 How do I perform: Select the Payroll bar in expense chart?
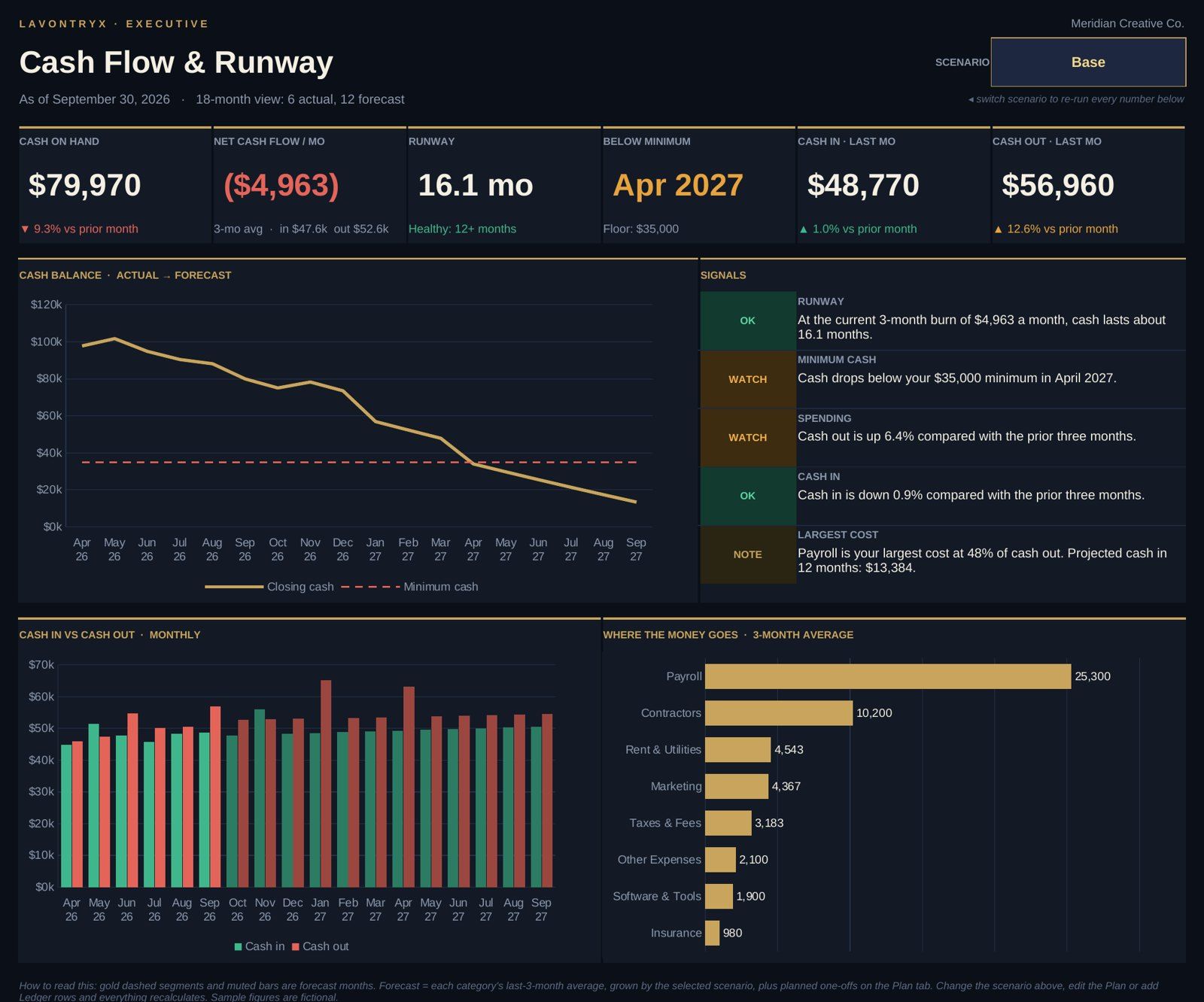[x=888, y=676]
